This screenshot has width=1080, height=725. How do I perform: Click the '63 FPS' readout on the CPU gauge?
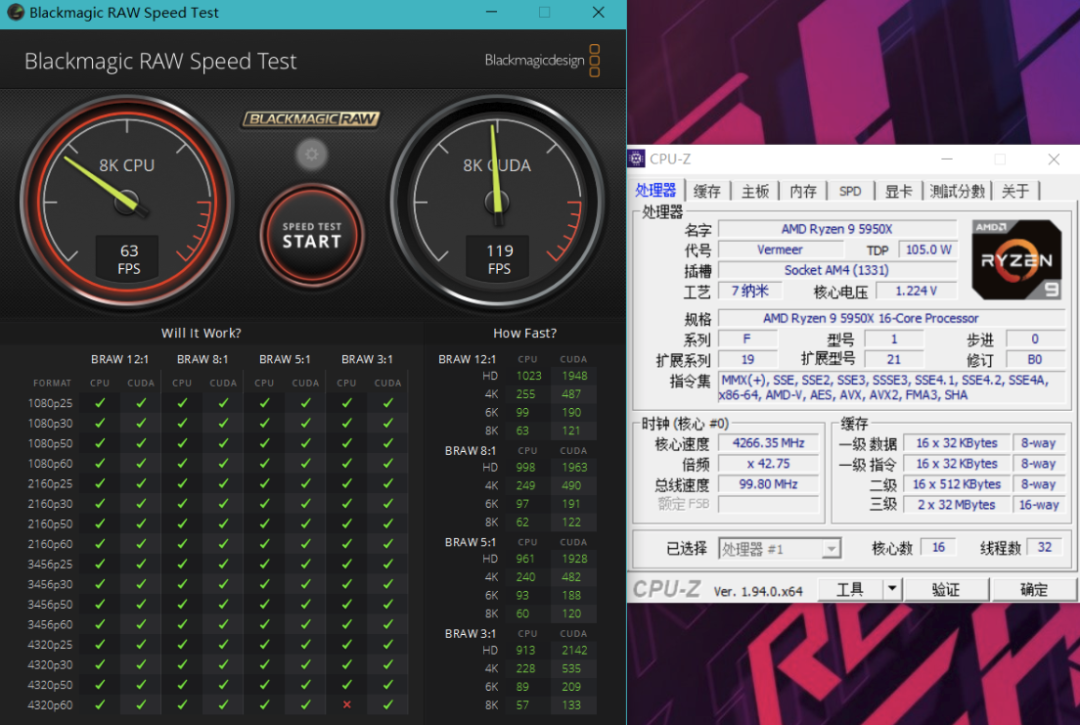click(x=129, y=259)
